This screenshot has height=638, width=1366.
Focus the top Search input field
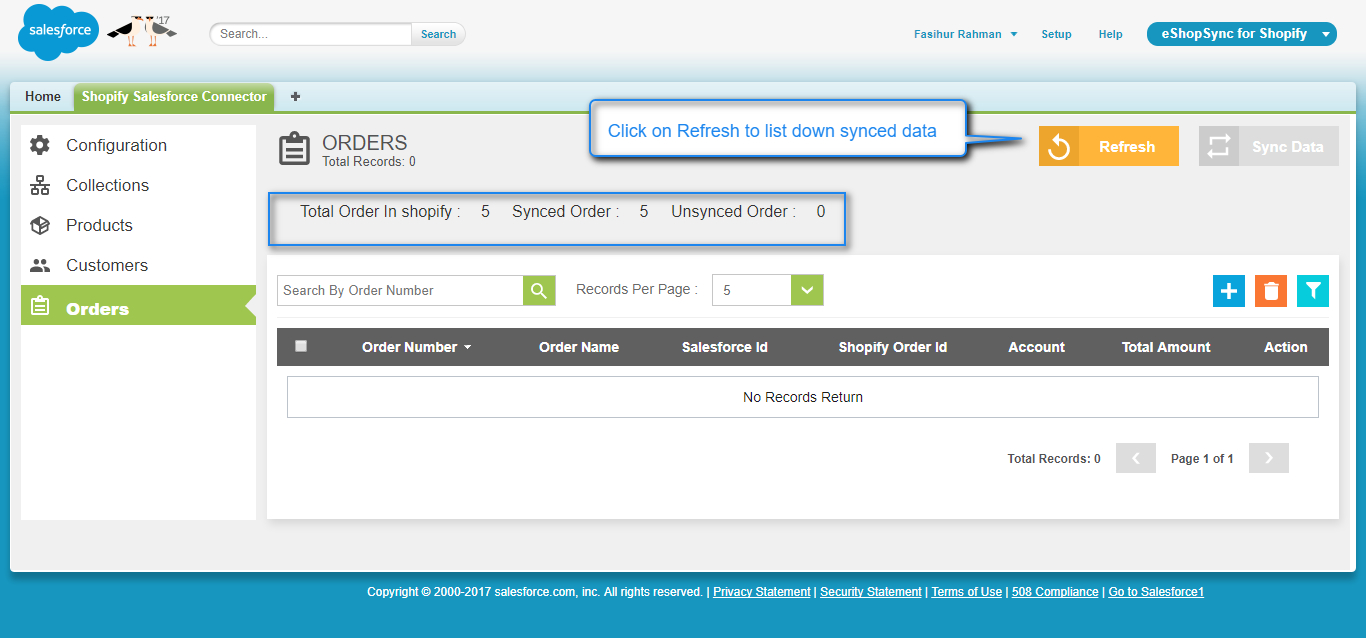tap(311, 34)
